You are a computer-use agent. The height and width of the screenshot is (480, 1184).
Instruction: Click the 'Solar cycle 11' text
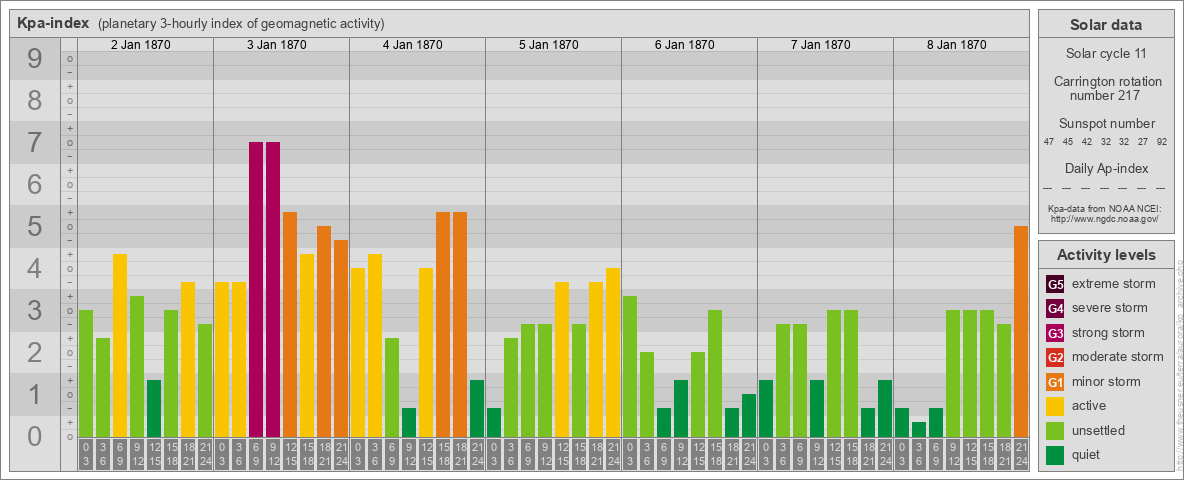click(1106, 54)
